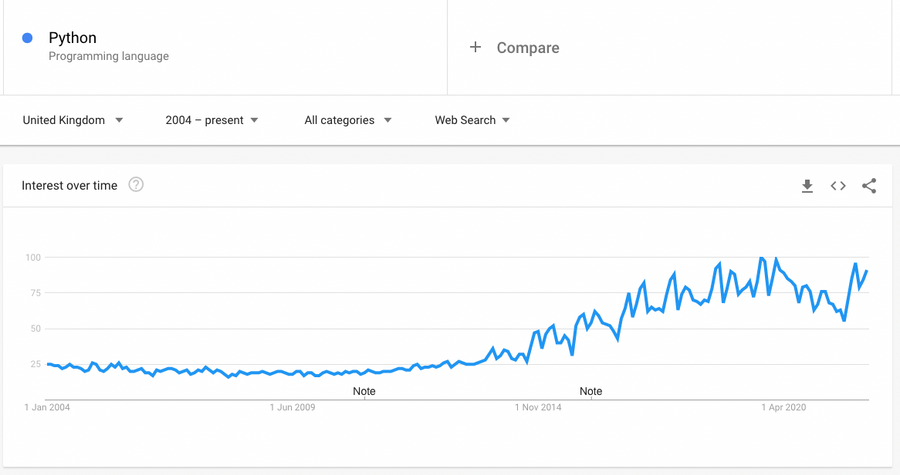Click the blue Python color dot
The height and width of the screenshot is (475, 900).
point(27,38)
